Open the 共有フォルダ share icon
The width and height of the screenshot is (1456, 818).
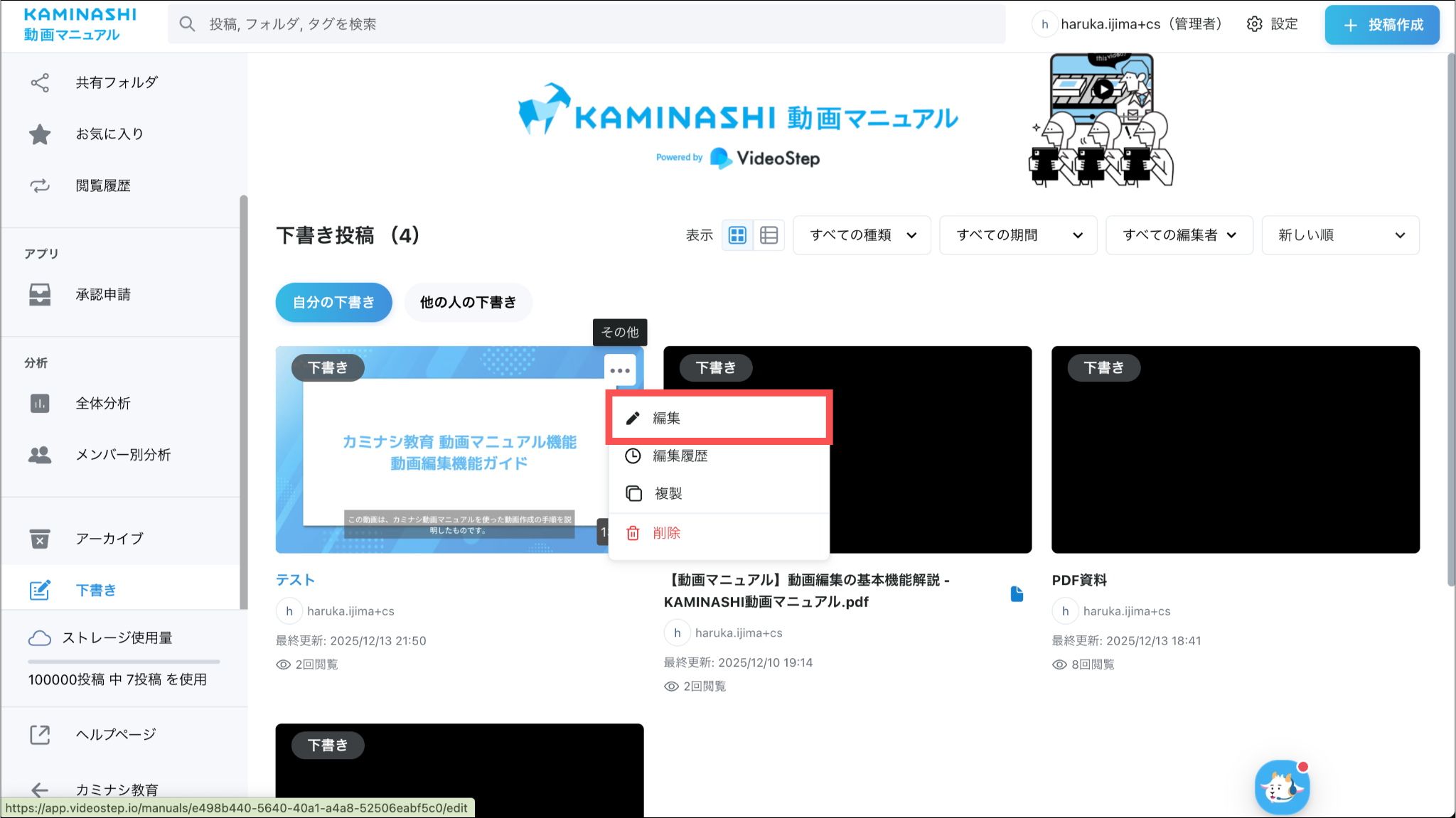click(40, 82)
